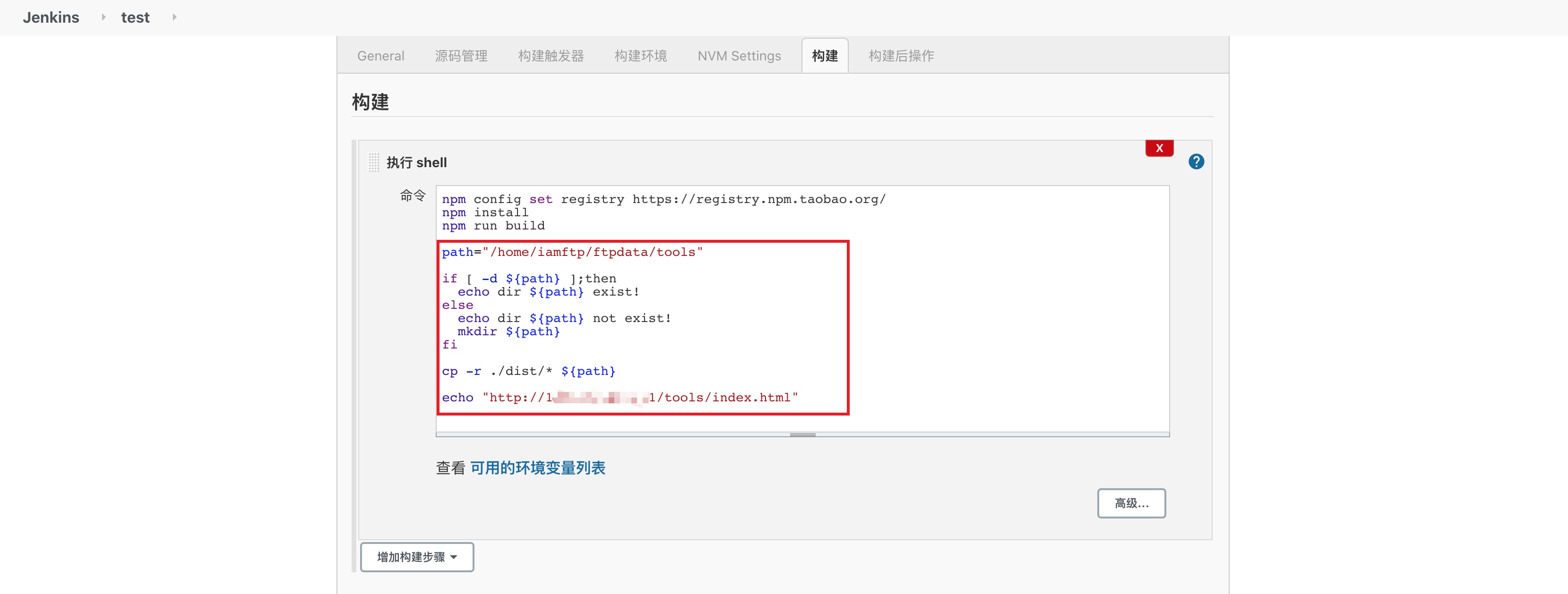Open the 增加构建步骤 dropdown
Viewport: 1568px width, 594px height.
(x=417, y=556)
